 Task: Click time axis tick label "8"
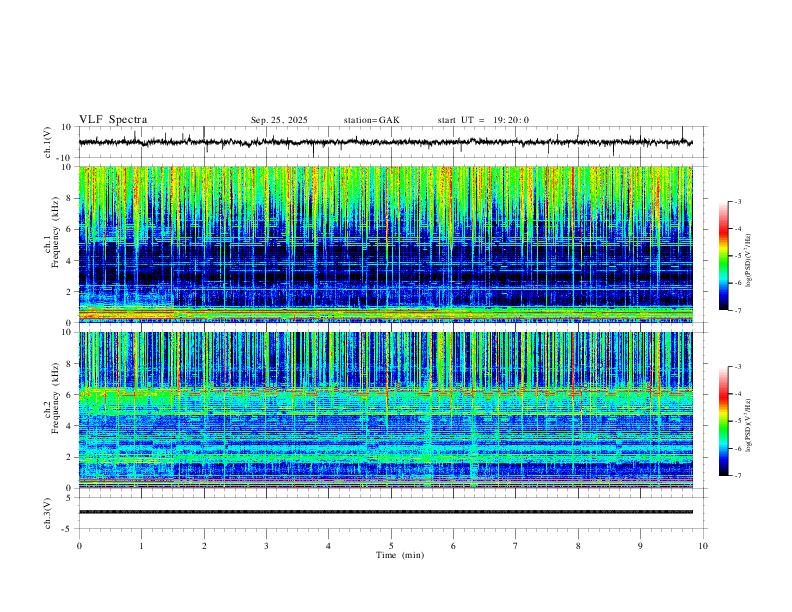(578, 546)
